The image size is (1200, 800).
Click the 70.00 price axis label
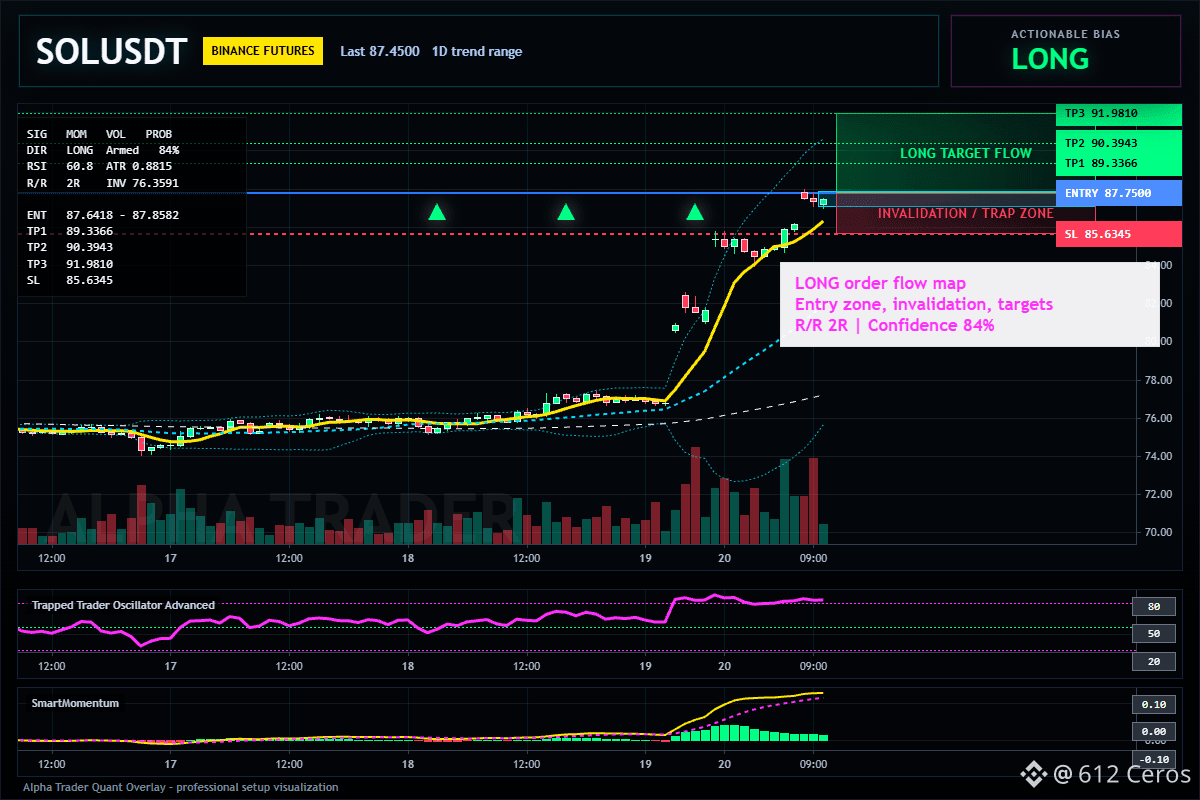click(1158, 532)
